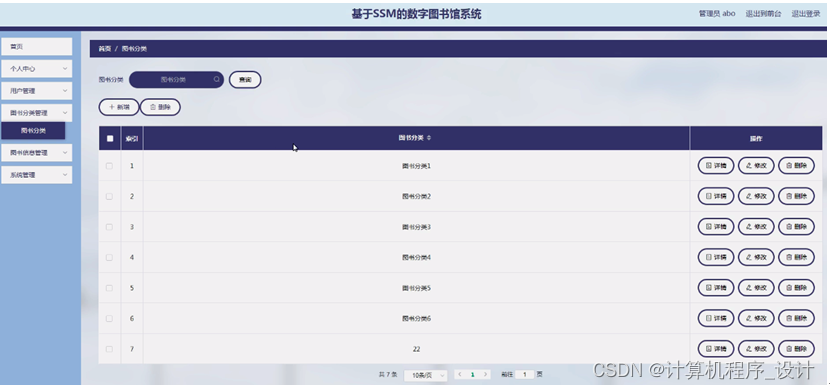Click 删除 for row 图书分类4
The width and height of the screenshot is (830, 389).
[797, 257]
